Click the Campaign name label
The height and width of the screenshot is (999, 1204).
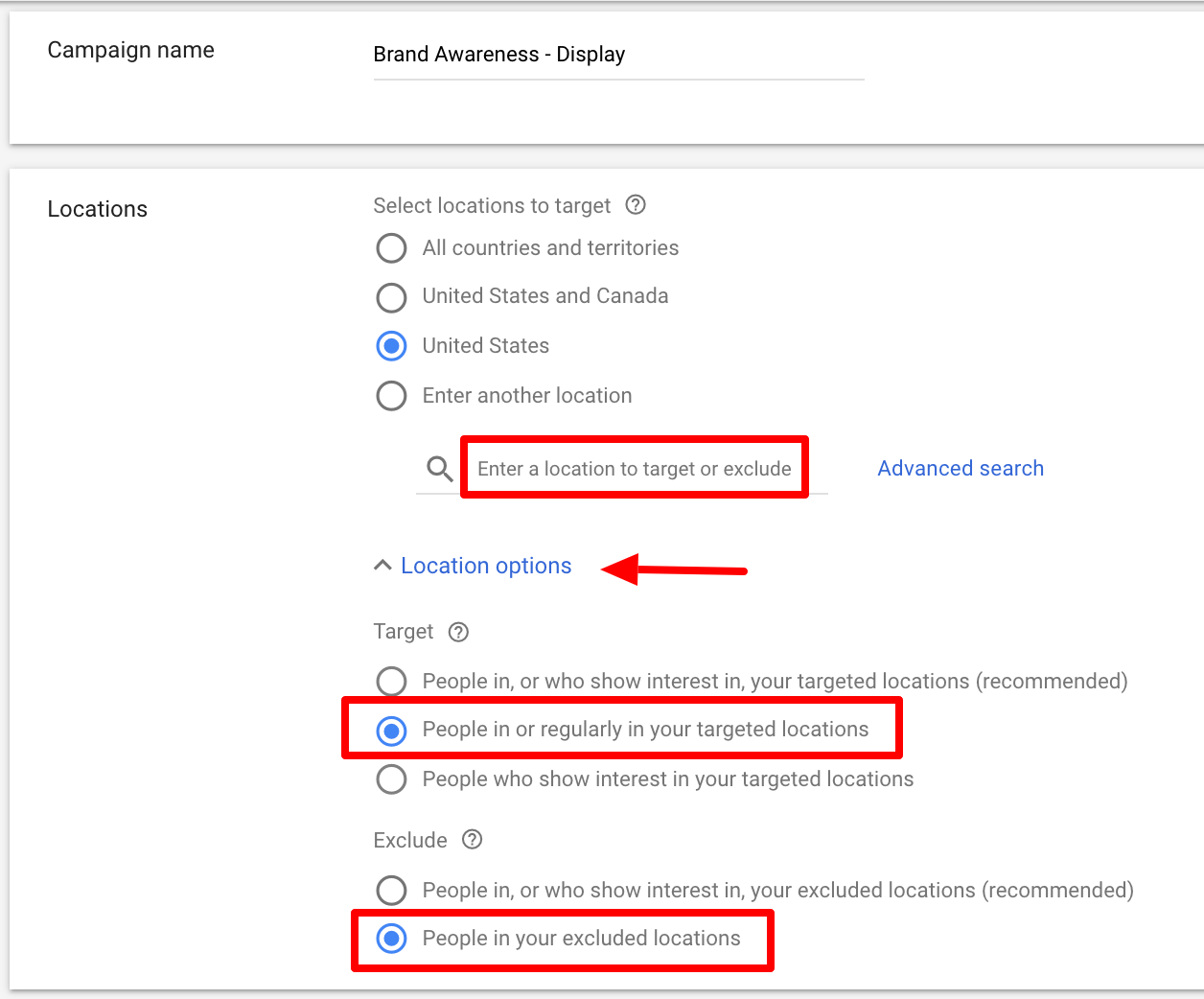[131, 50]
